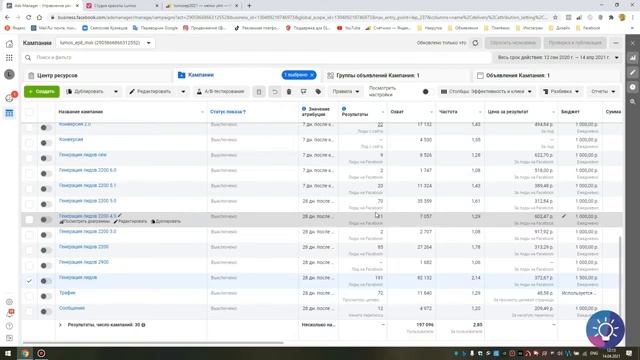Expand the Результаты summary row chevron
Viewport: 640px width, 360px height.
60,325
